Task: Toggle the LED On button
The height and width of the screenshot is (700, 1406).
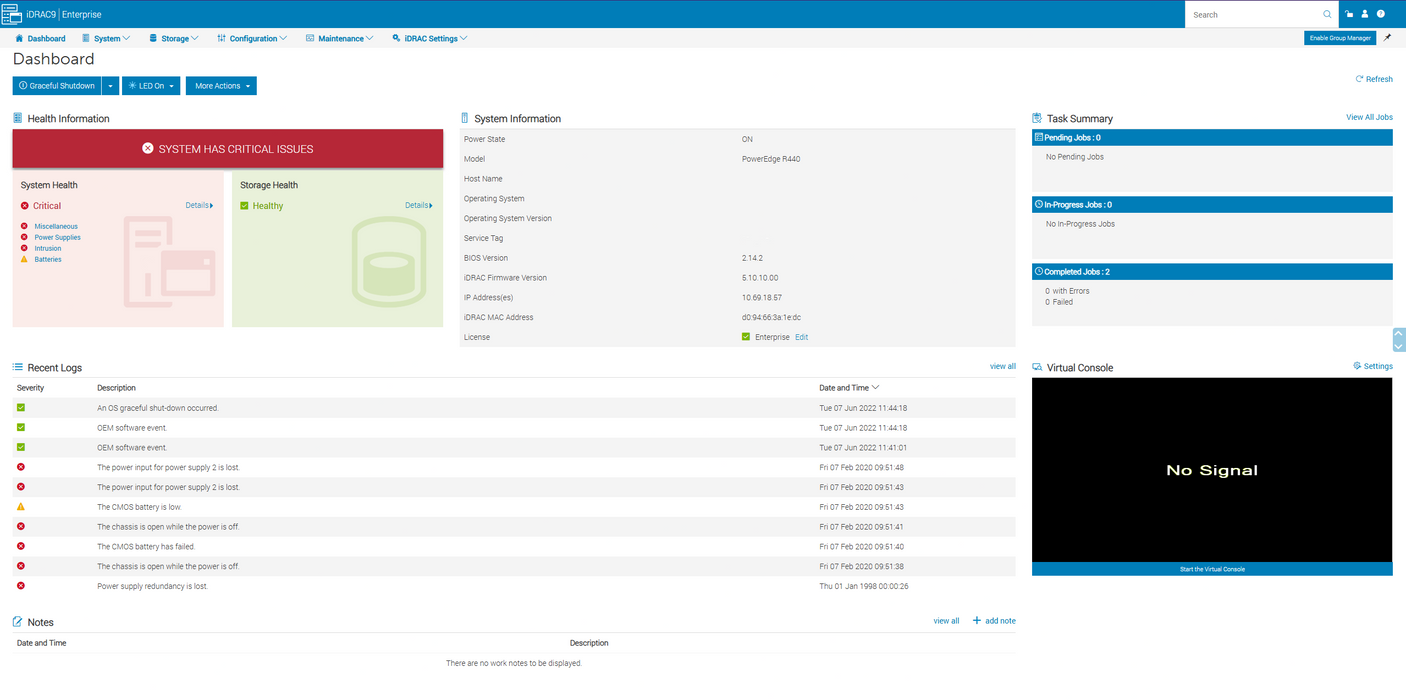Action: pyautogui.click(x=151, y=86)
